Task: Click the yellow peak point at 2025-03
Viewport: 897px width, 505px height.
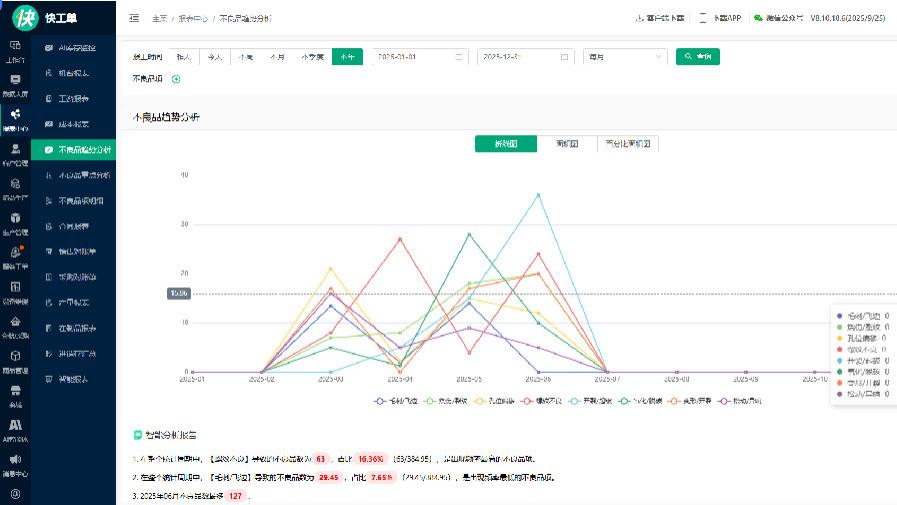Action: coord(331,268)
